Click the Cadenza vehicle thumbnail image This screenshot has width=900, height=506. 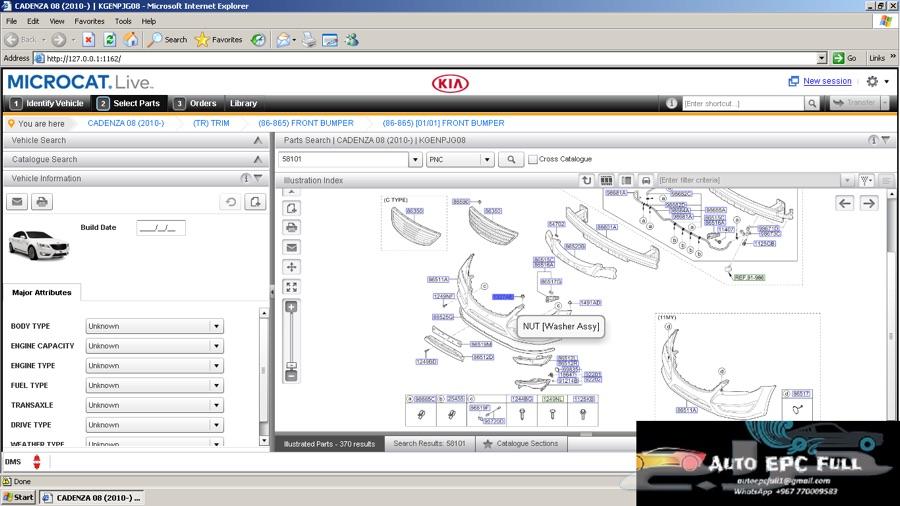click(x=38, y=245)
